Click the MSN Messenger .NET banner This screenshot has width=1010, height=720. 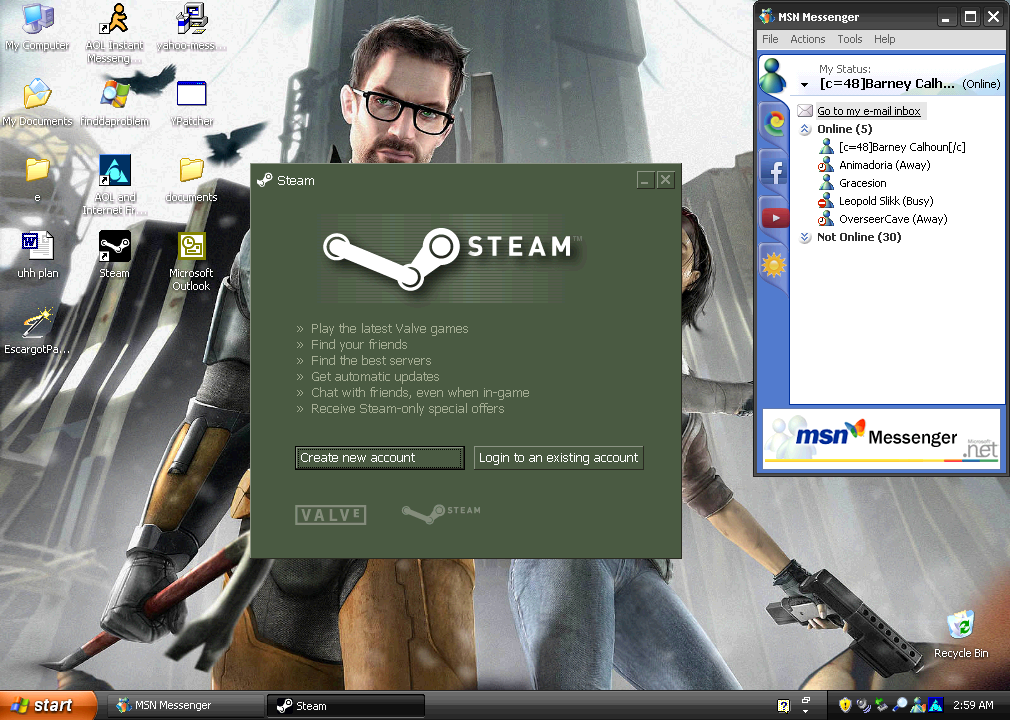coord(880,437)
